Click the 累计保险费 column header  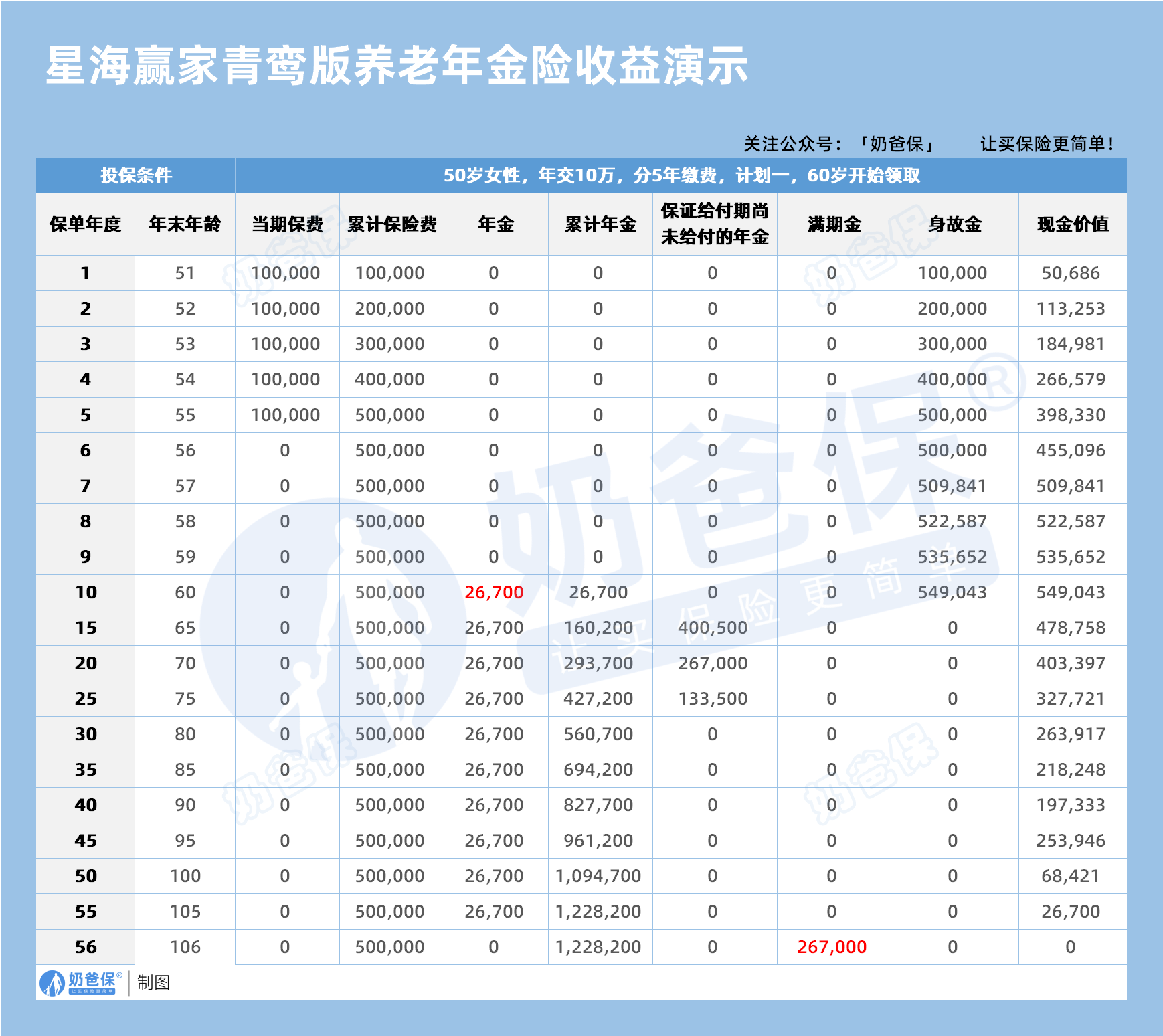coord(391,226)
